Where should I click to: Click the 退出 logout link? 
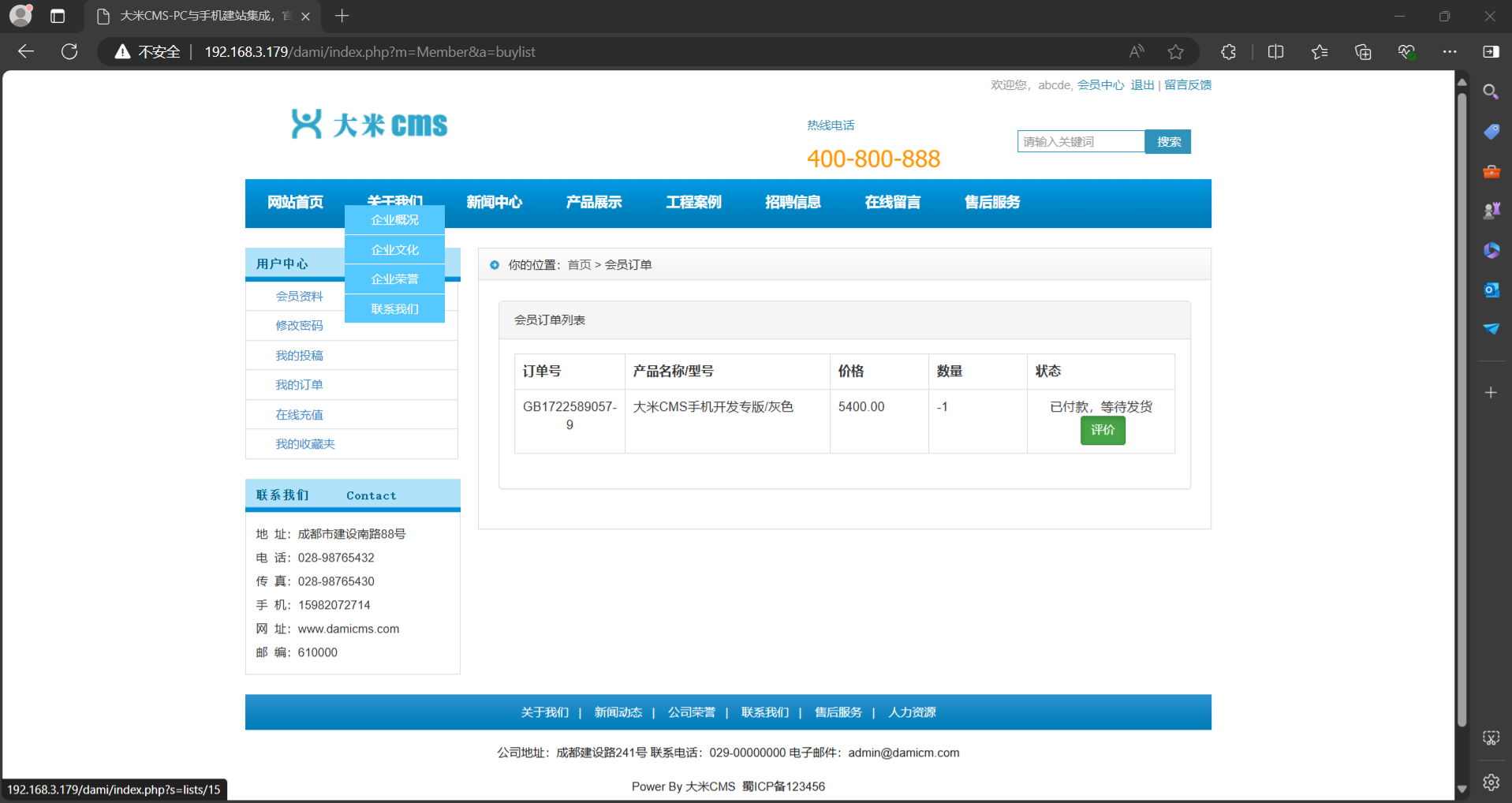point(1142,85)
